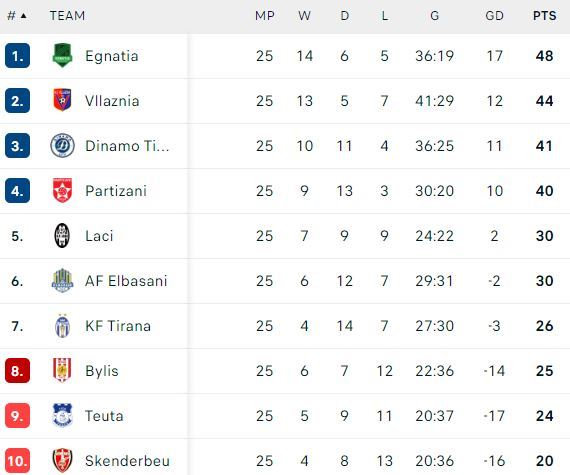The height and width of the screenshot is (475, 570).
Task: Select the Laci black-white club logo
Action: point(62,236)
